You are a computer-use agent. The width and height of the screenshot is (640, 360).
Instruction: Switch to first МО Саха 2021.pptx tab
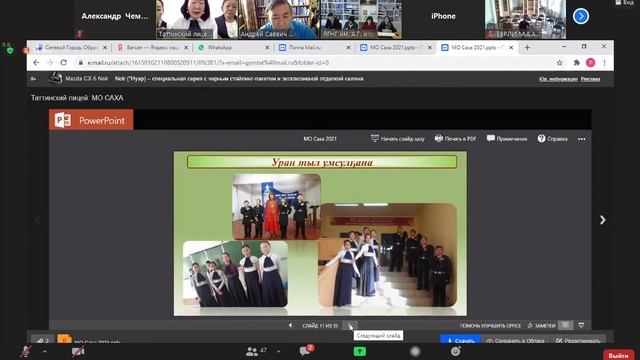[x=396, y=48]
